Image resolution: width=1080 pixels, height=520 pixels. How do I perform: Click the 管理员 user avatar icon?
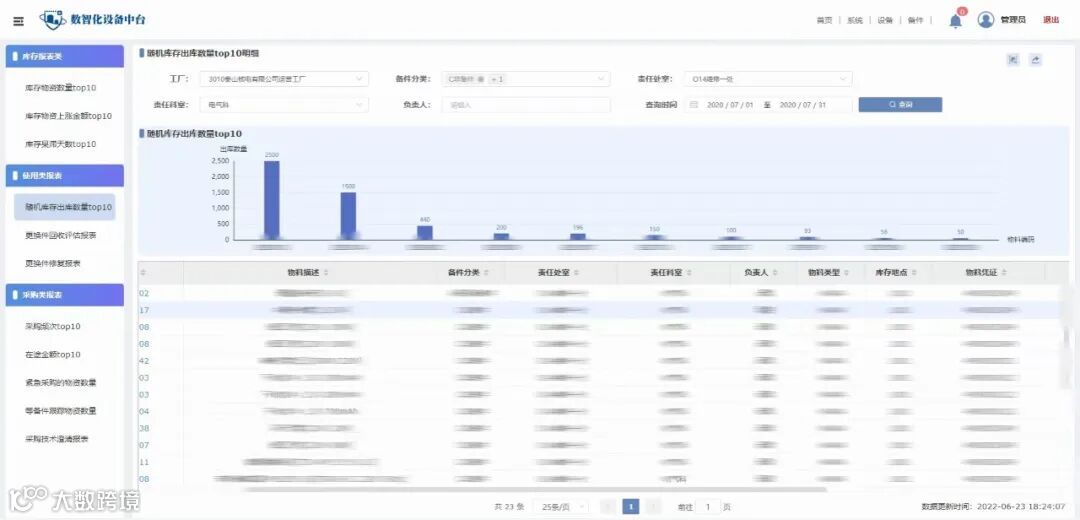coord(986,20)
